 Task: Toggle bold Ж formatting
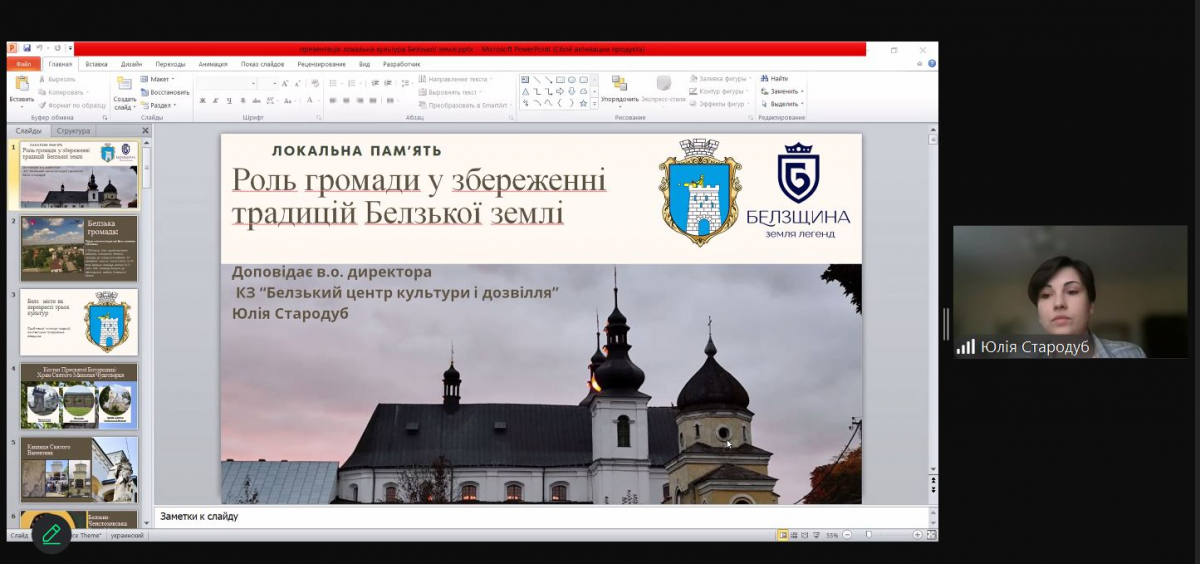(x=202, y=101)
